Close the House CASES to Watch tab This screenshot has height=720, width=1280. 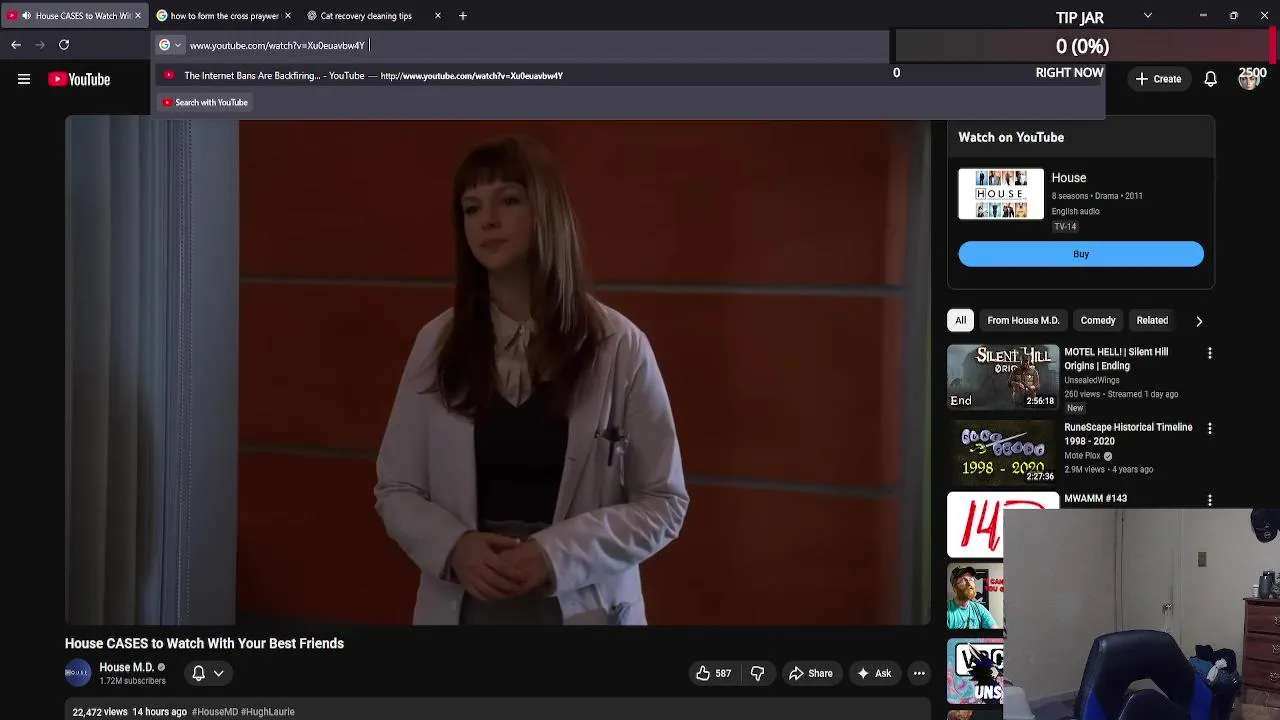click(x=138, y=16)
